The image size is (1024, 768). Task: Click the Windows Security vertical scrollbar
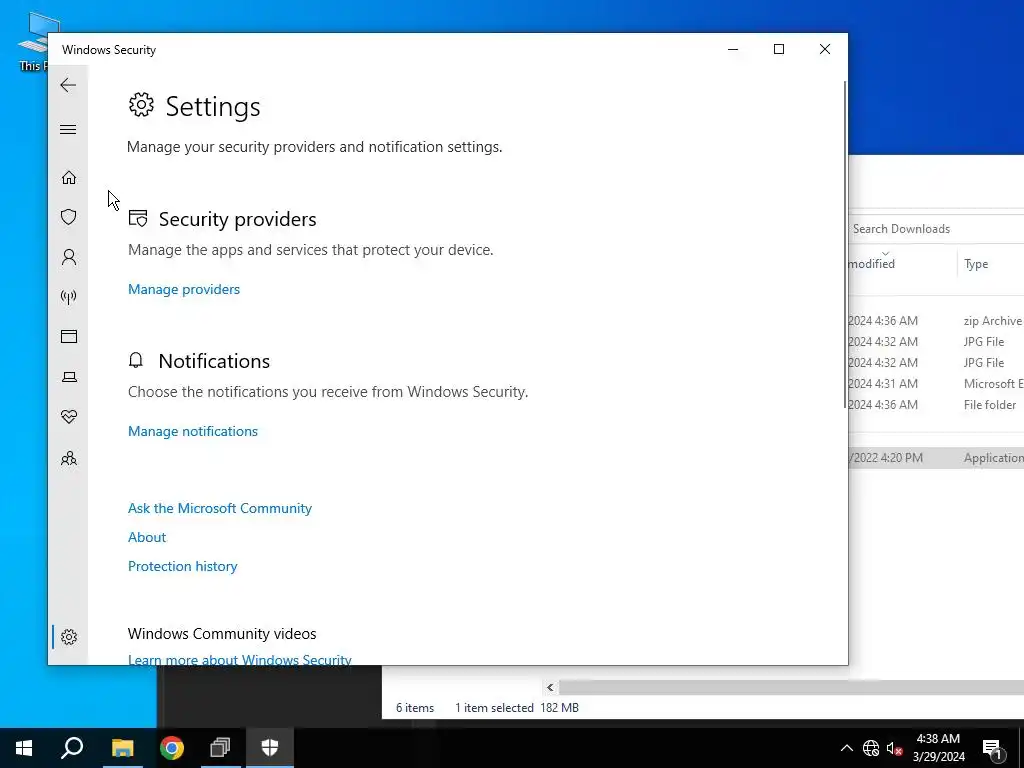point(845,245)
